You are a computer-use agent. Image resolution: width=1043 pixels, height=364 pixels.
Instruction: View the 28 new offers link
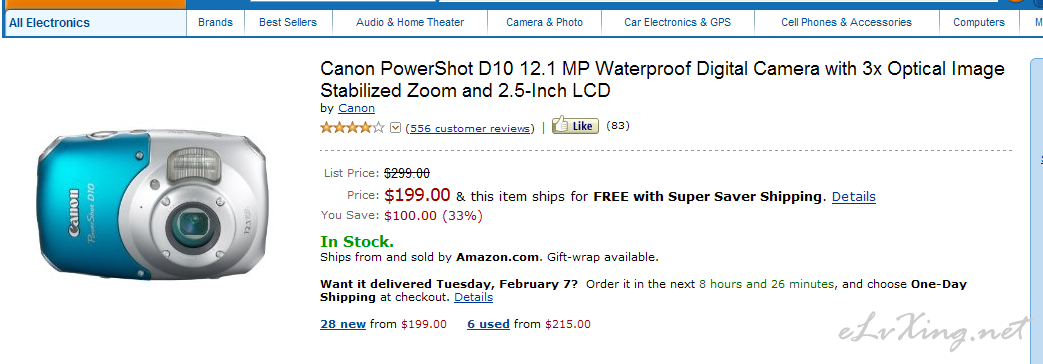343,325
